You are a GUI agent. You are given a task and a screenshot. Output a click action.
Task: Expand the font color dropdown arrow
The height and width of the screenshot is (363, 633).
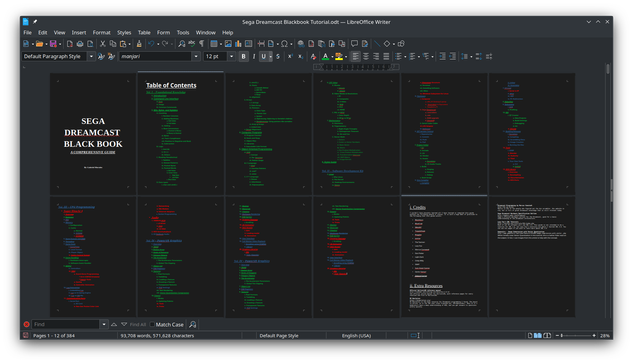pos(332,57)
